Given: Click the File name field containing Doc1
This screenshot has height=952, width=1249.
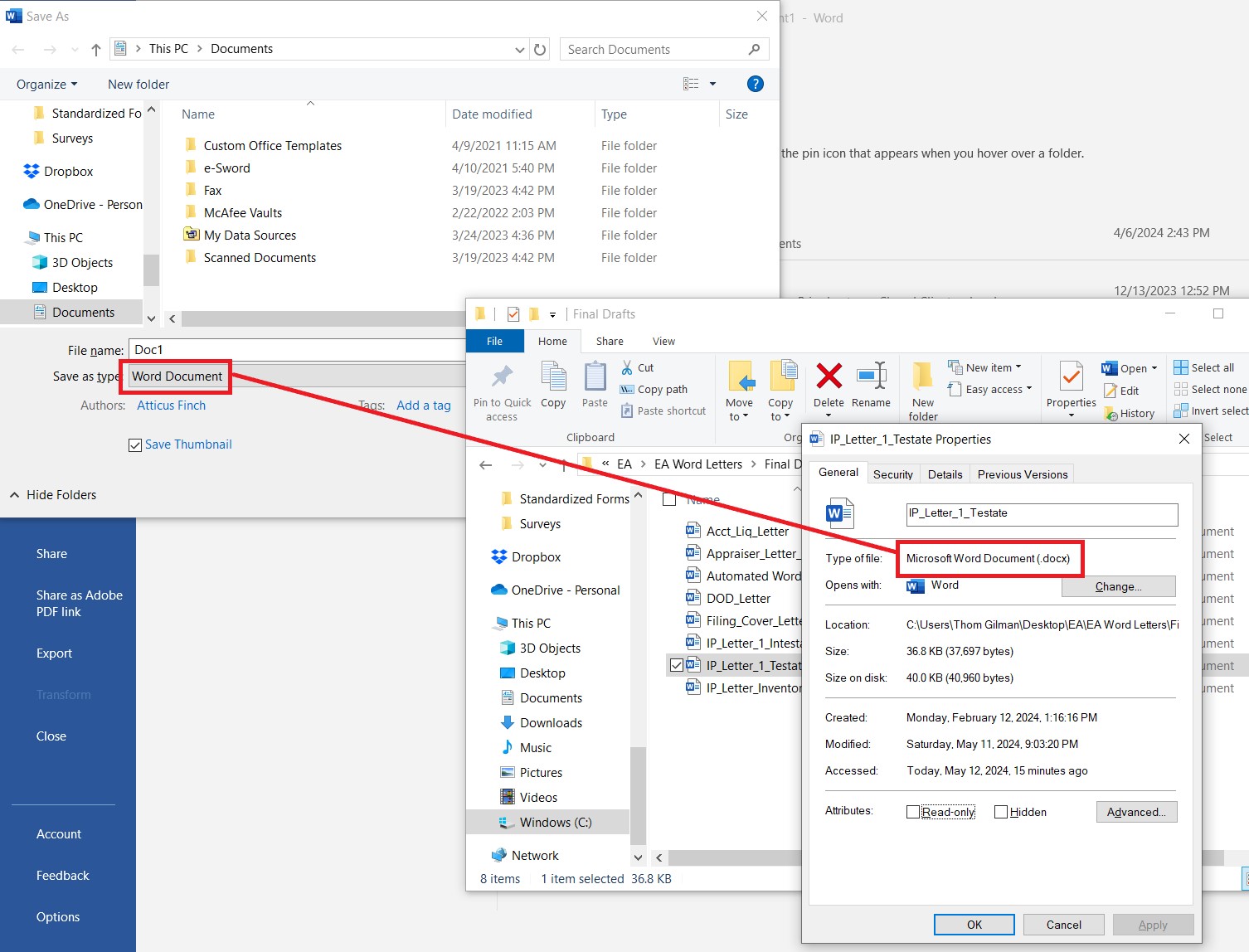Looking at the screenshot, I should point(297,350).
